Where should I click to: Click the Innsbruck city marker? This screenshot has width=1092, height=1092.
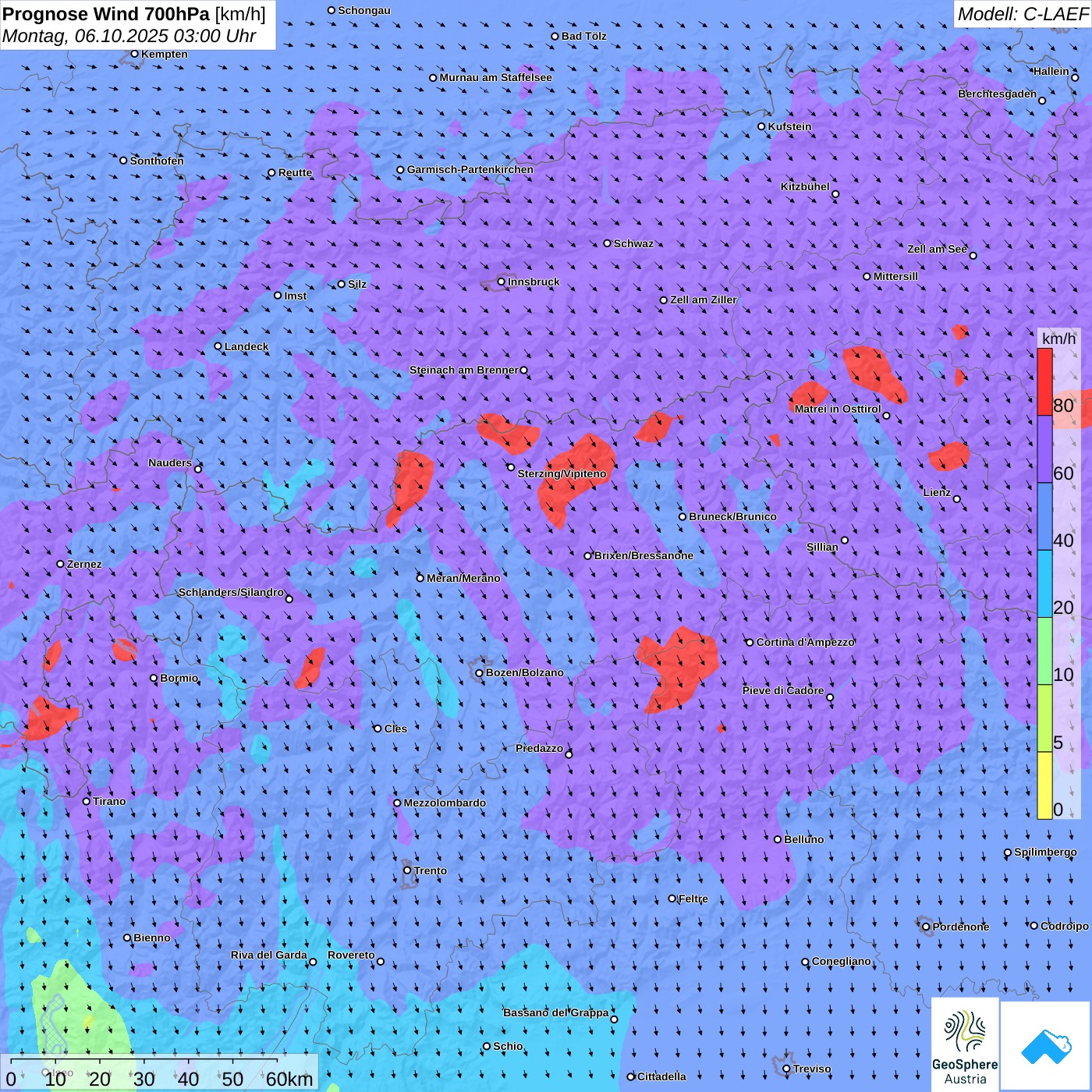pyautogui.click(x=502, y=282)
